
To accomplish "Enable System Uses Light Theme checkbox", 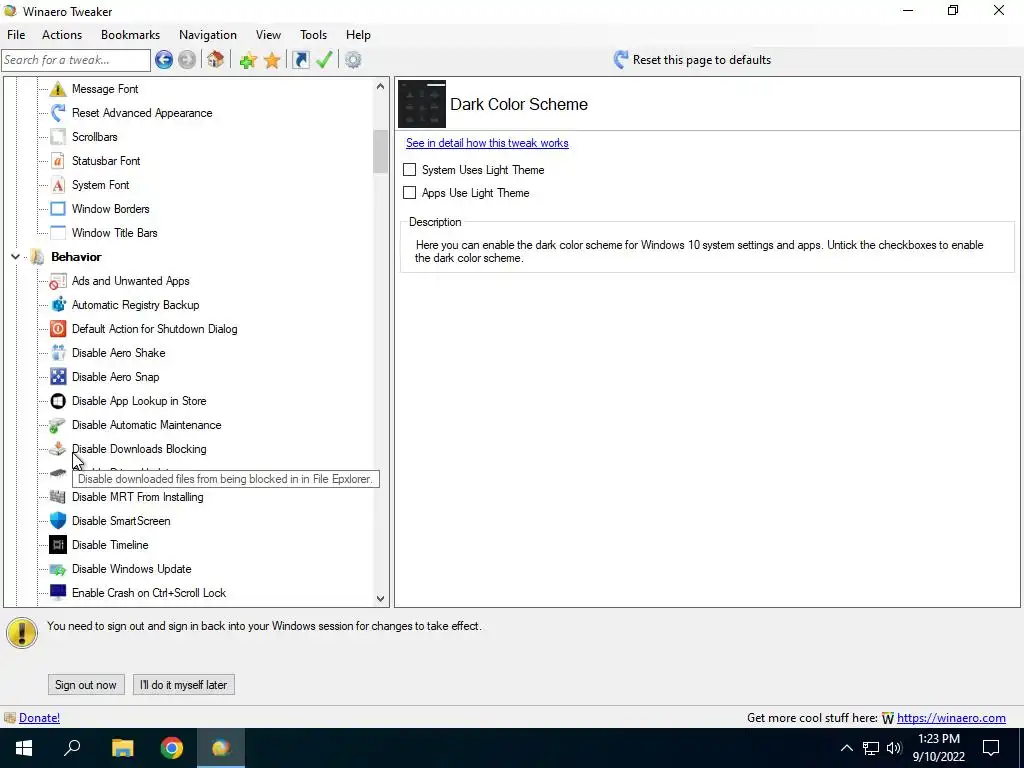I will pyautogui.click(x=409, y=170).
